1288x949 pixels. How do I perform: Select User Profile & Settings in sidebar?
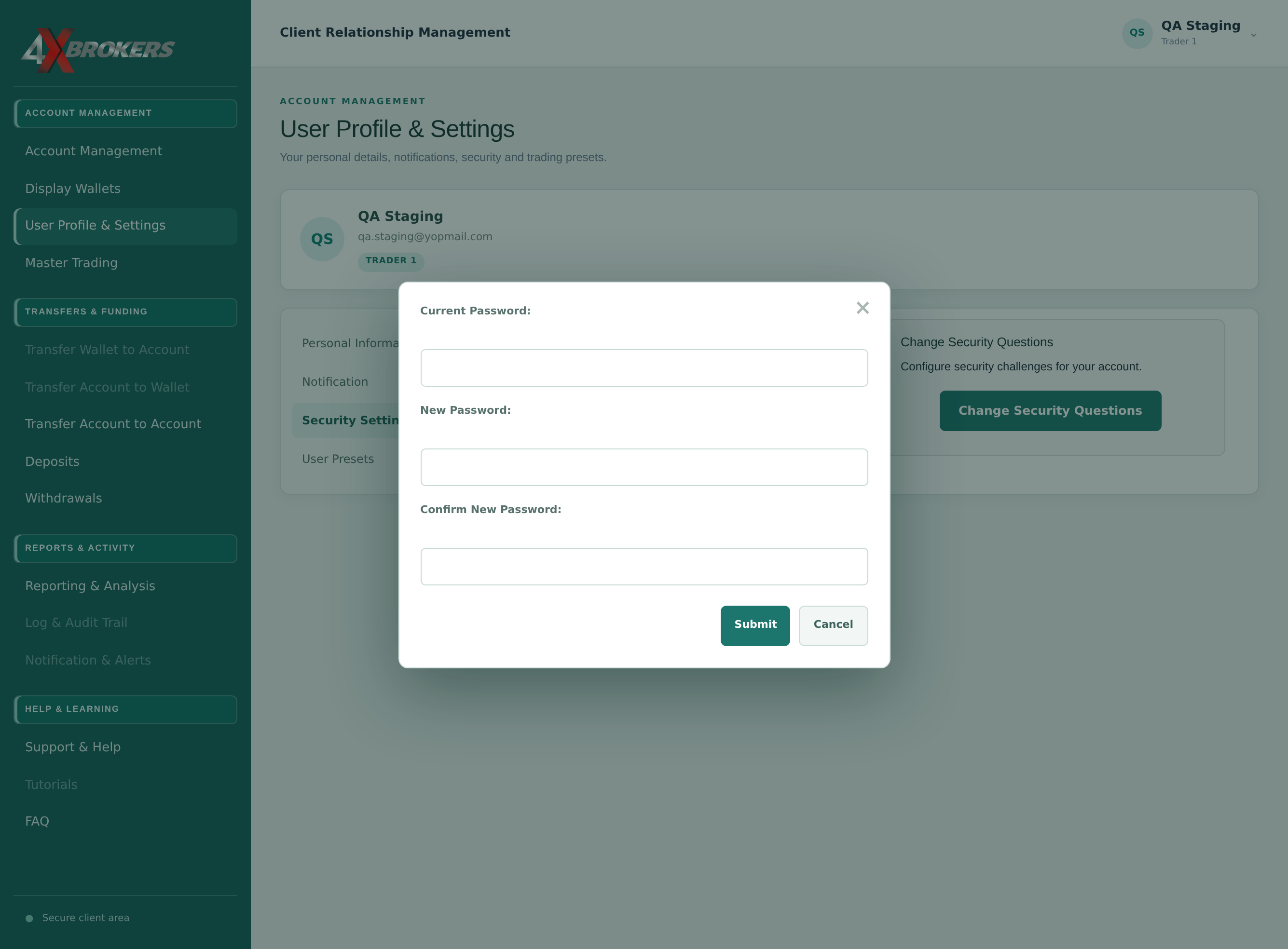pyautogui.click(x=125, y=226)
